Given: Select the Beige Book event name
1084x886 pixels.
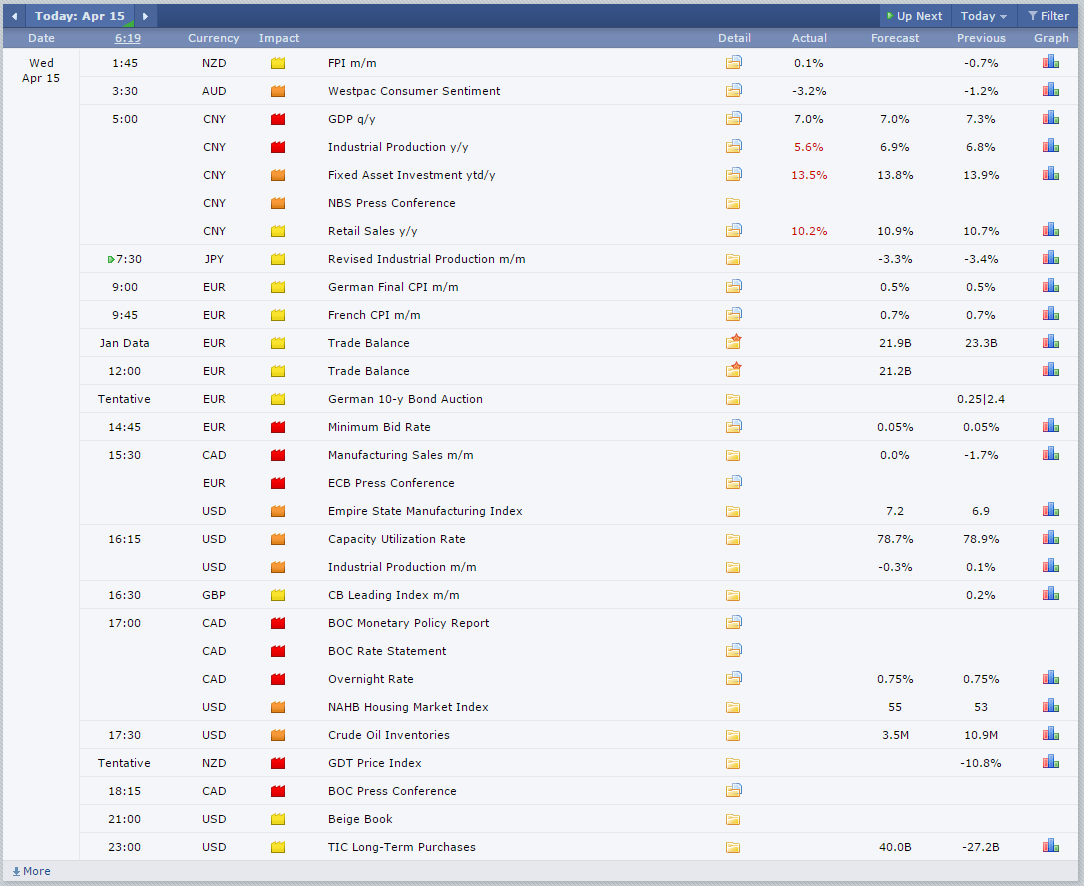Looking at the screenshot, I should [x=360, y=819].
